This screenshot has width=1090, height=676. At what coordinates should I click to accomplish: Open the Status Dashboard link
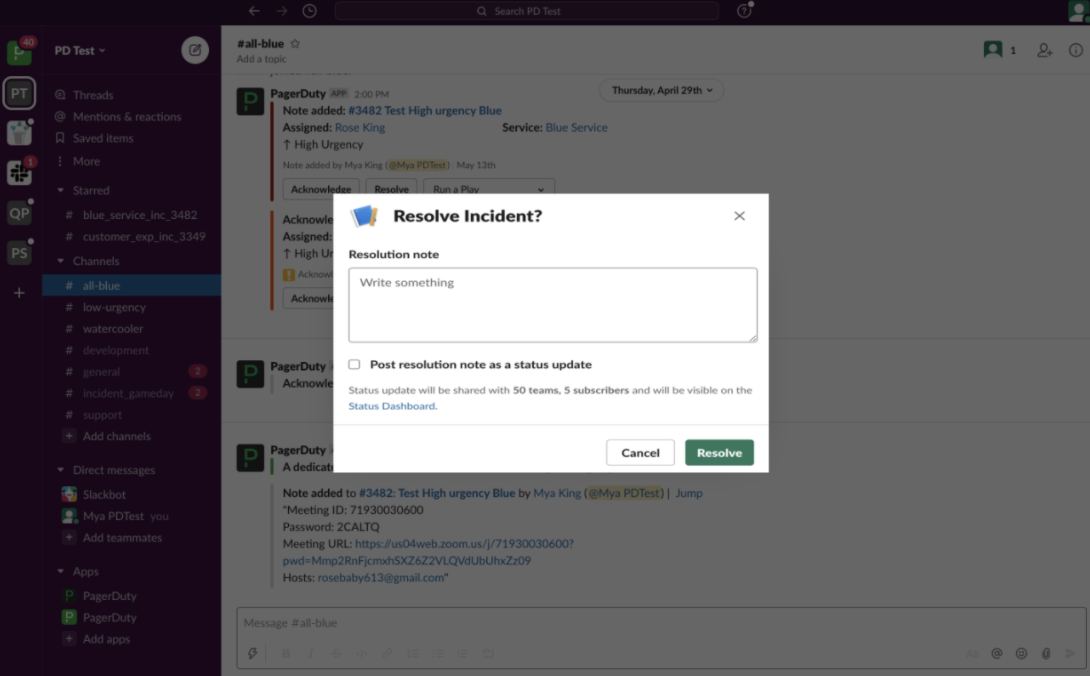[392, 406]
